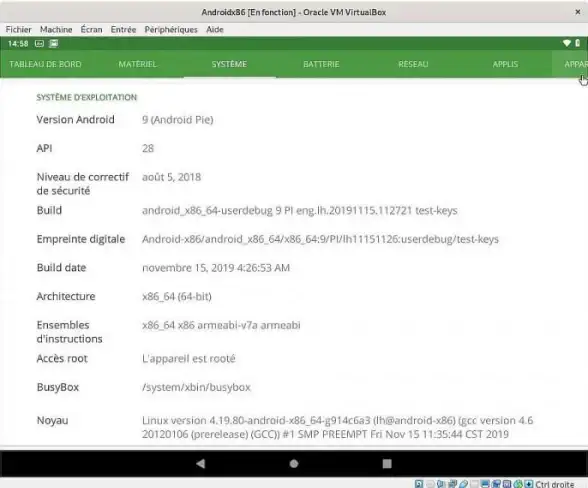Switch to the RÉSEAU tab

[x=413, y=65]
